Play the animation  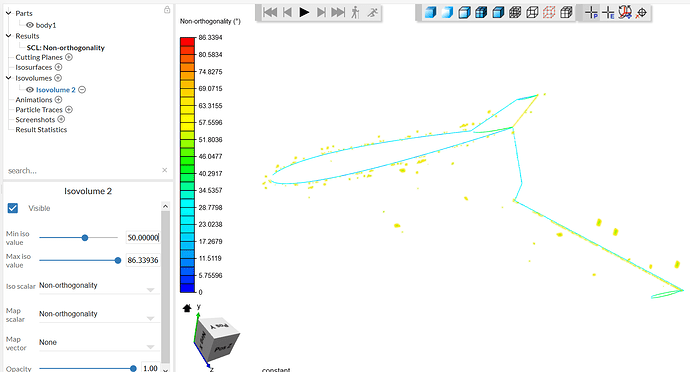tap(304, 12)
